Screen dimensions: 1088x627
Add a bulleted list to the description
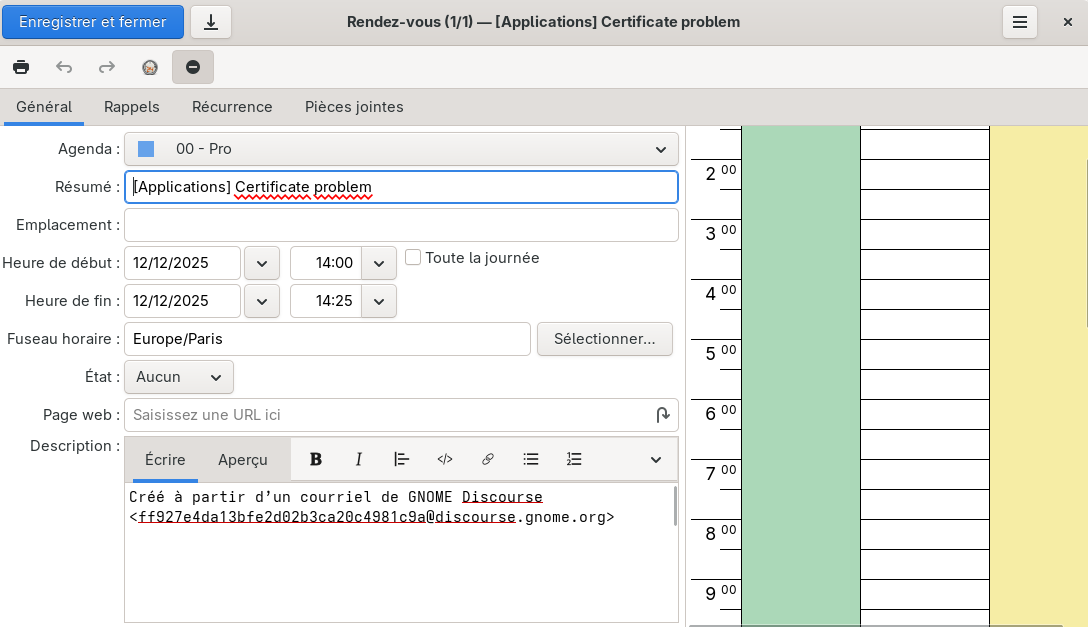(531, 459)
